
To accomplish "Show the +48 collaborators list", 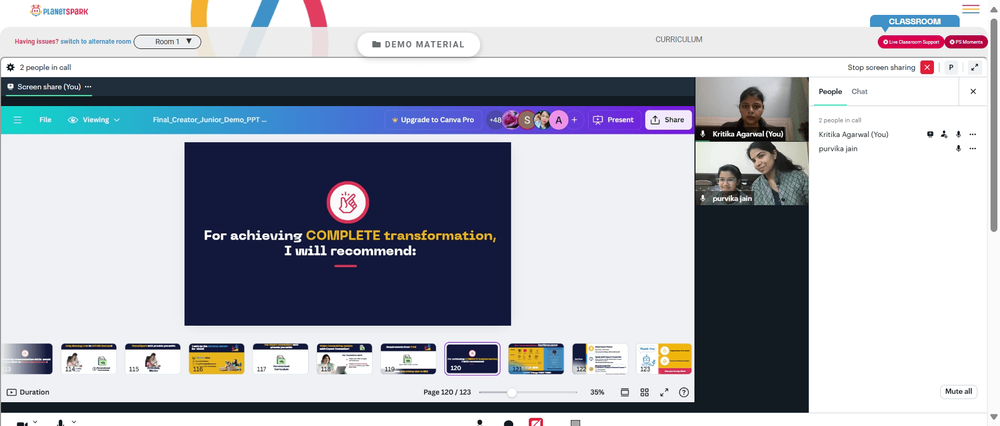I will click(496, 120).
